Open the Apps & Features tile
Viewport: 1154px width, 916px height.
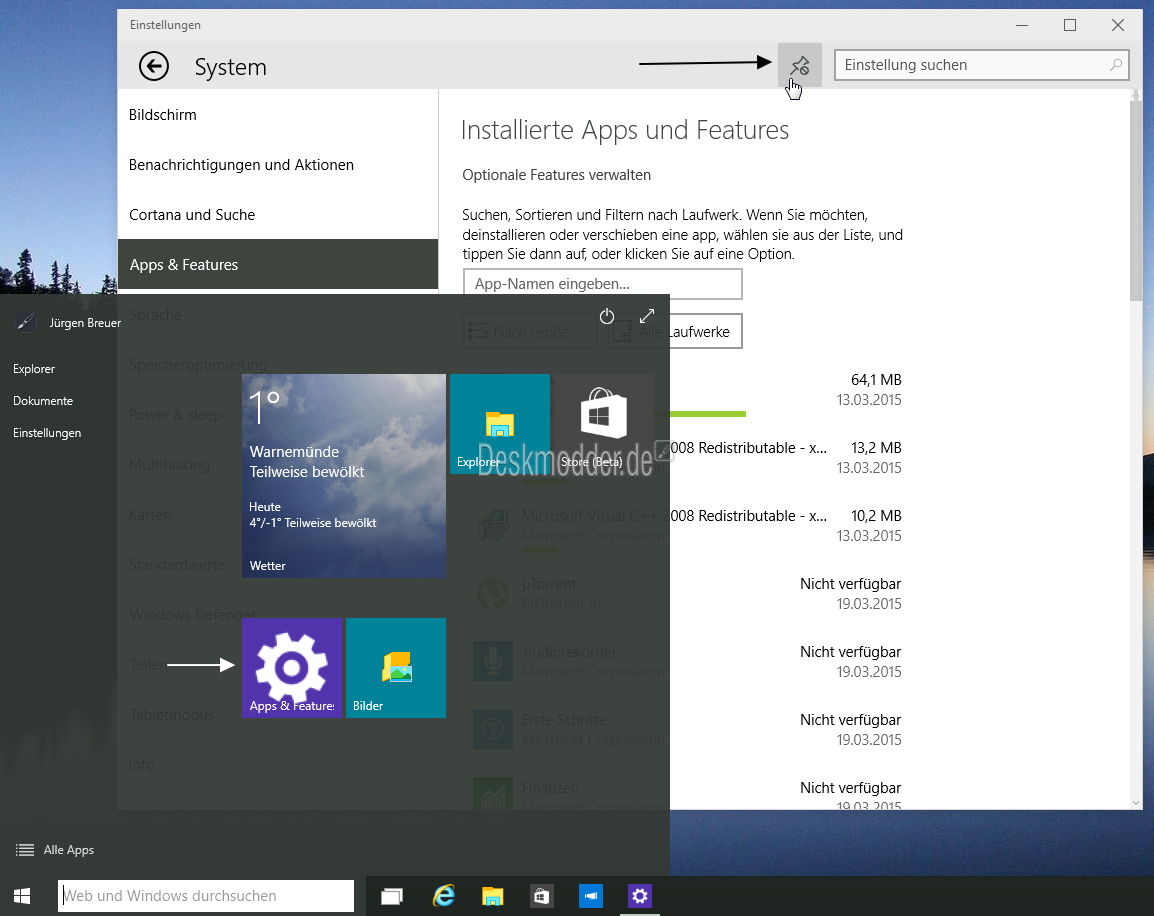[292, 667]
